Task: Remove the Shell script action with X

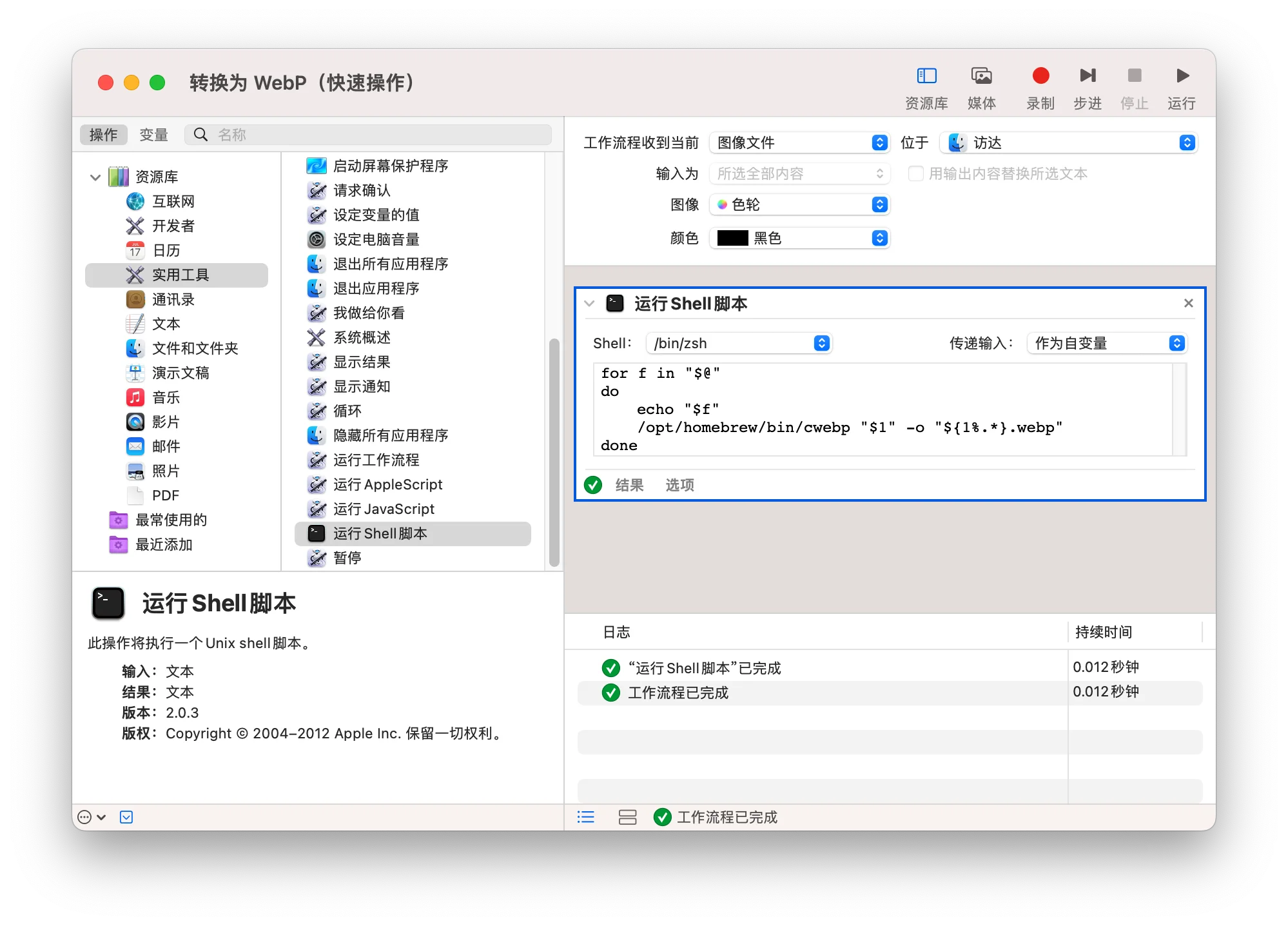Action: (x=1189, y=303)
